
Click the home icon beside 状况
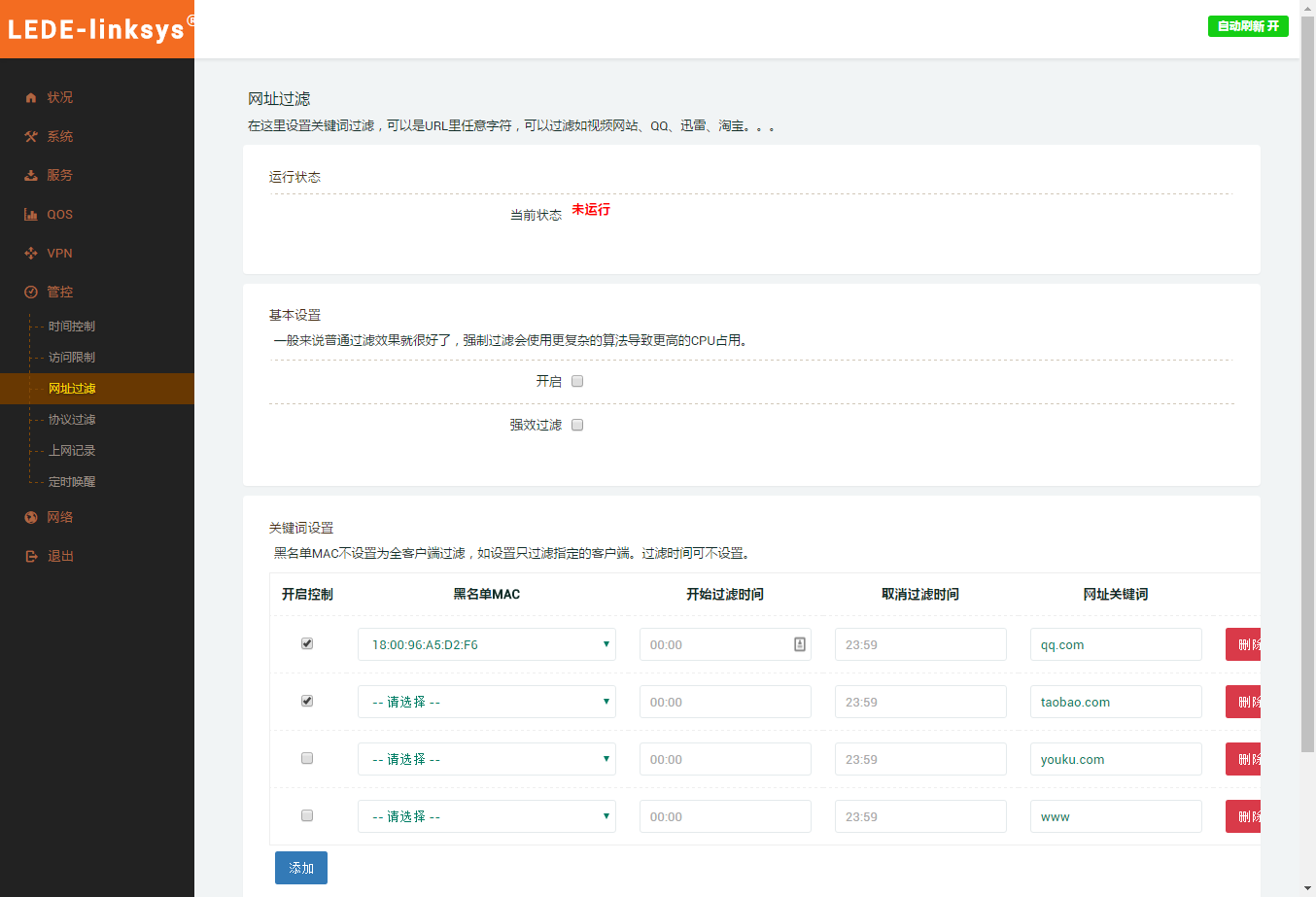(31, 97)
